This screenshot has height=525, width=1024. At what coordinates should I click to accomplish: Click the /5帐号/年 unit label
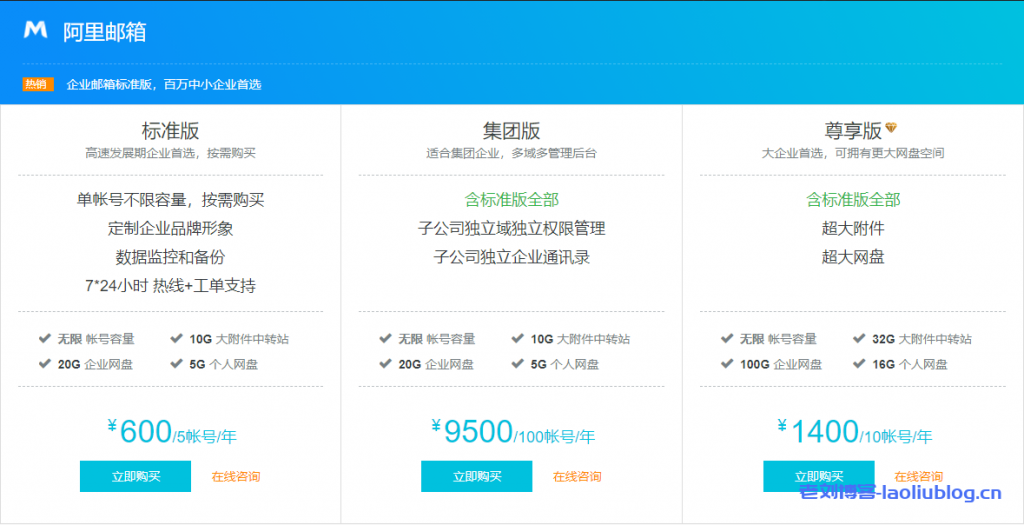click(204, 436)
